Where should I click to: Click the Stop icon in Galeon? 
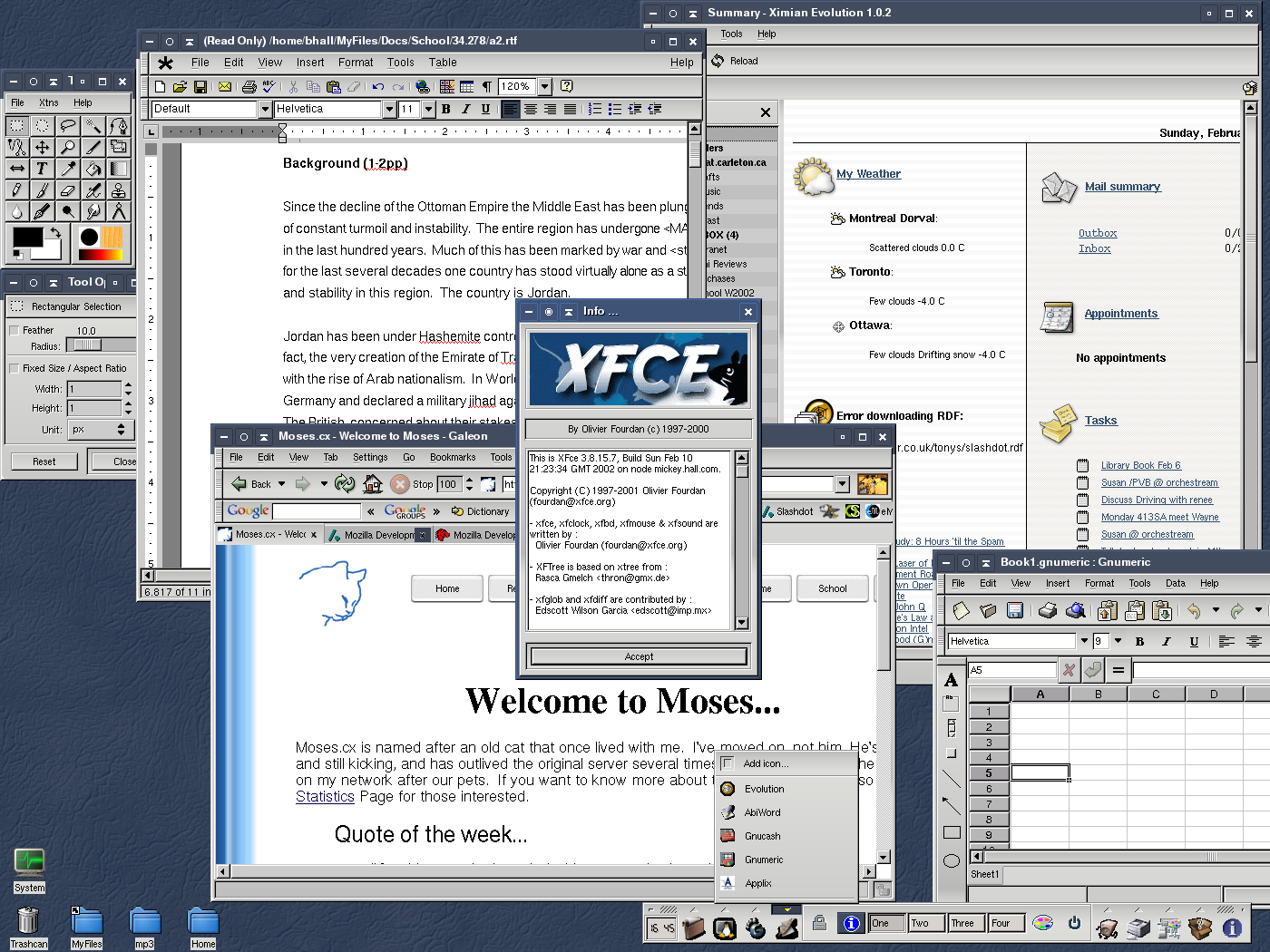[400, 484]
